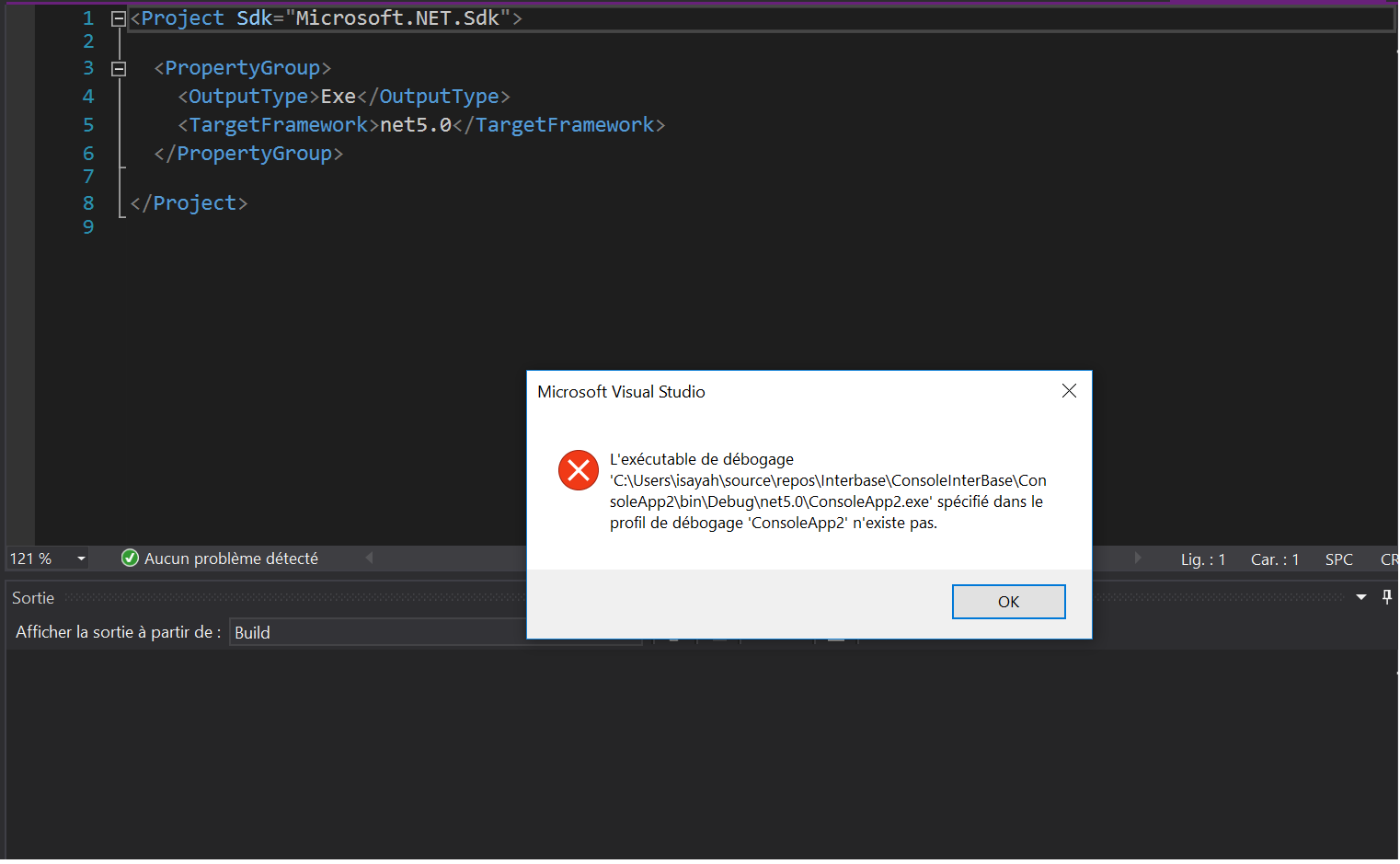The height and width of the screenshot is (864, 1400).
Task: Click the Lig. : 1 line indicator
Action: click(1202, 559)
